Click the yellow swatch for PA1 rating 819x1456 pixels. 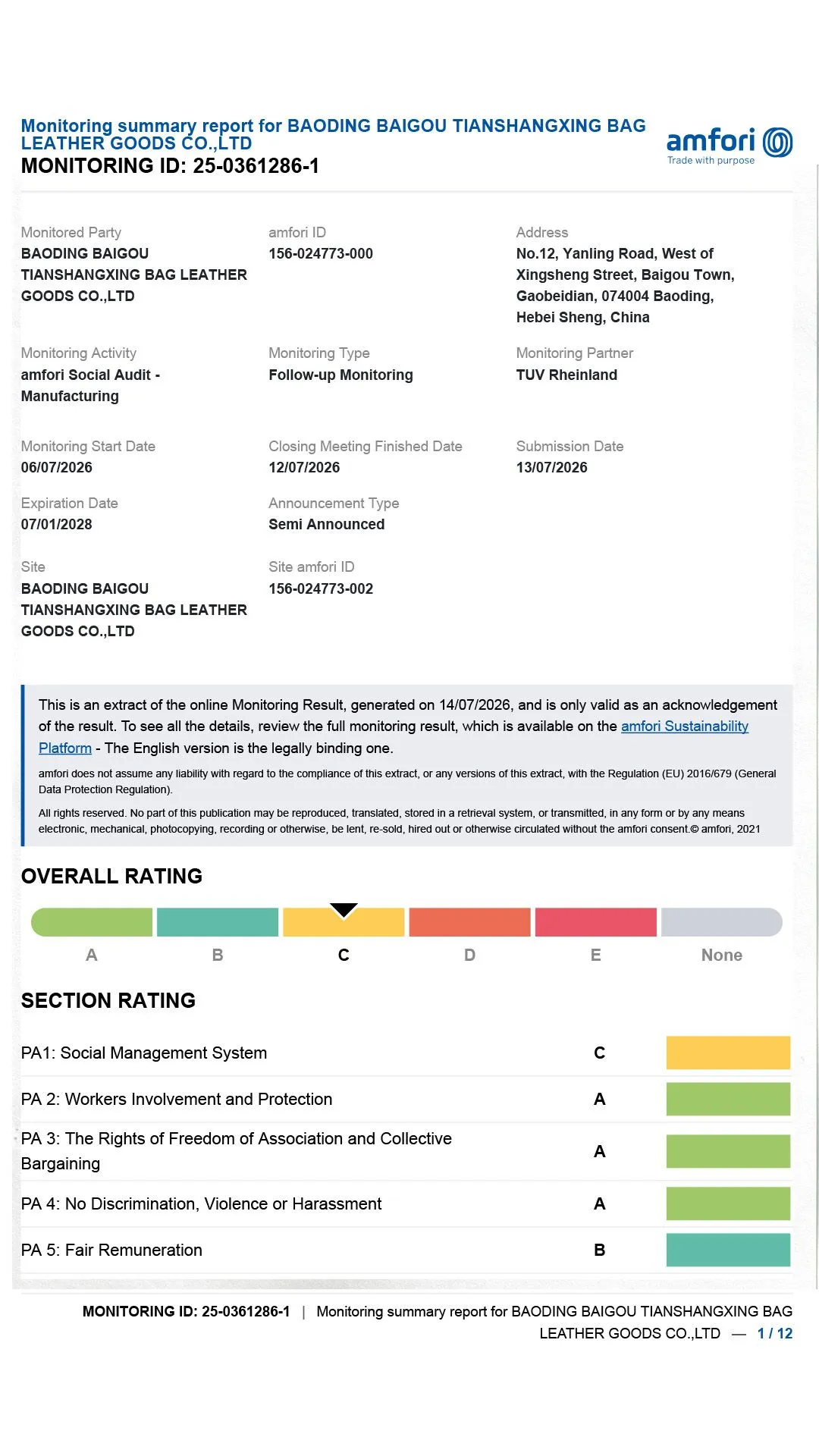(728, 1053)
